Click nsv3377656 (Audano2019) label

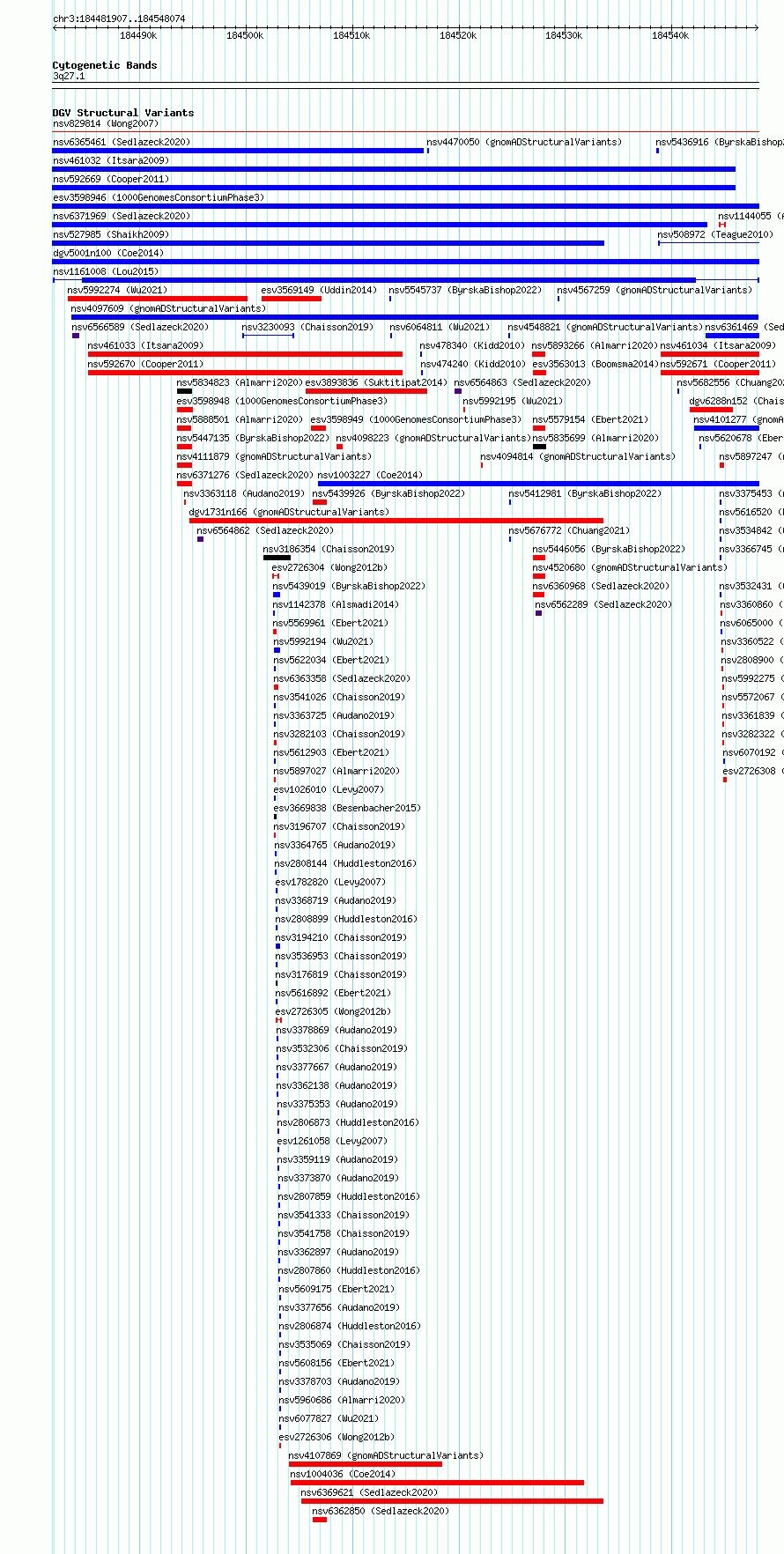coord(339,1307)
